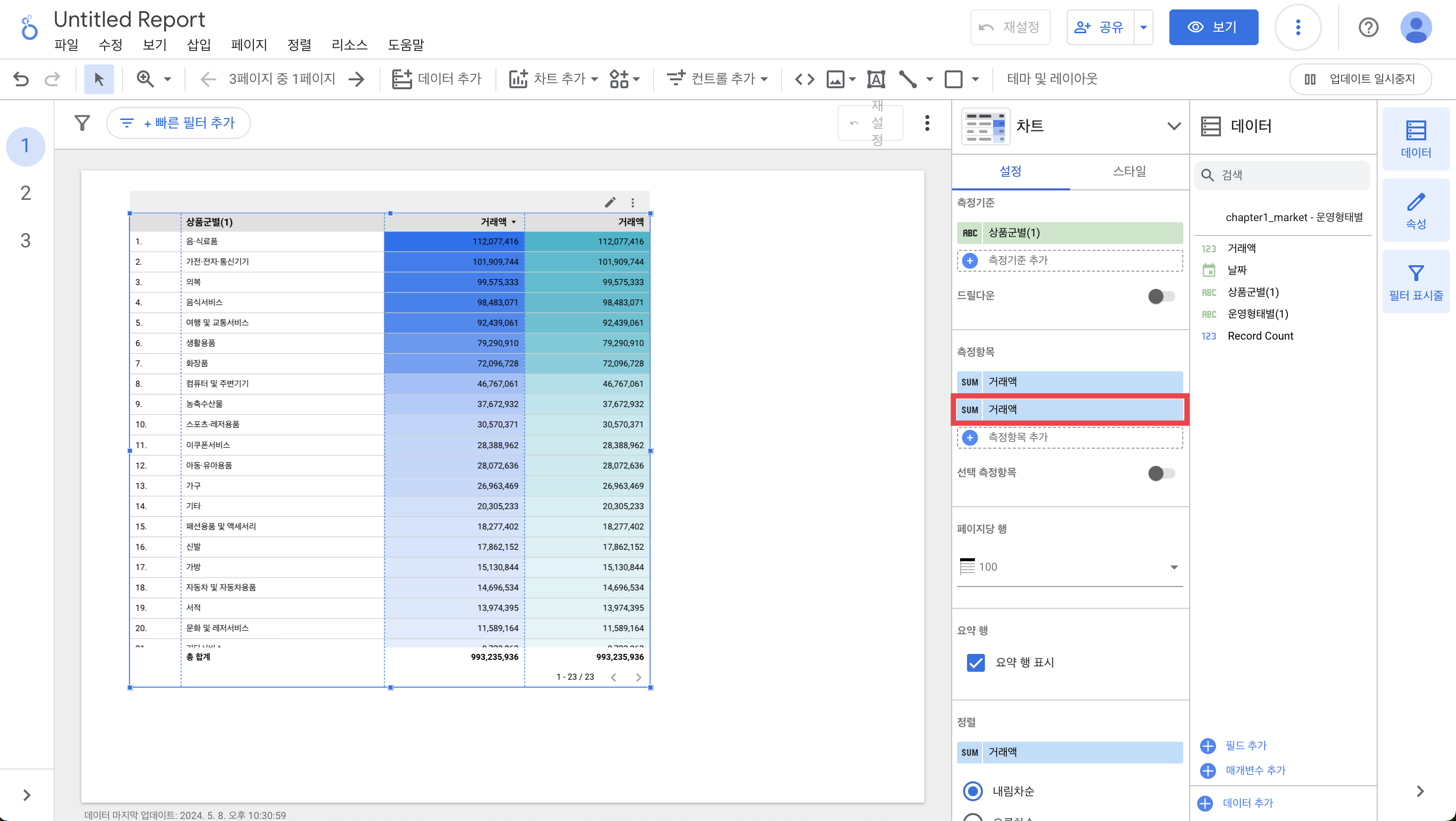
Task: Click the blue 보기 button
Action: (1213, 27)
